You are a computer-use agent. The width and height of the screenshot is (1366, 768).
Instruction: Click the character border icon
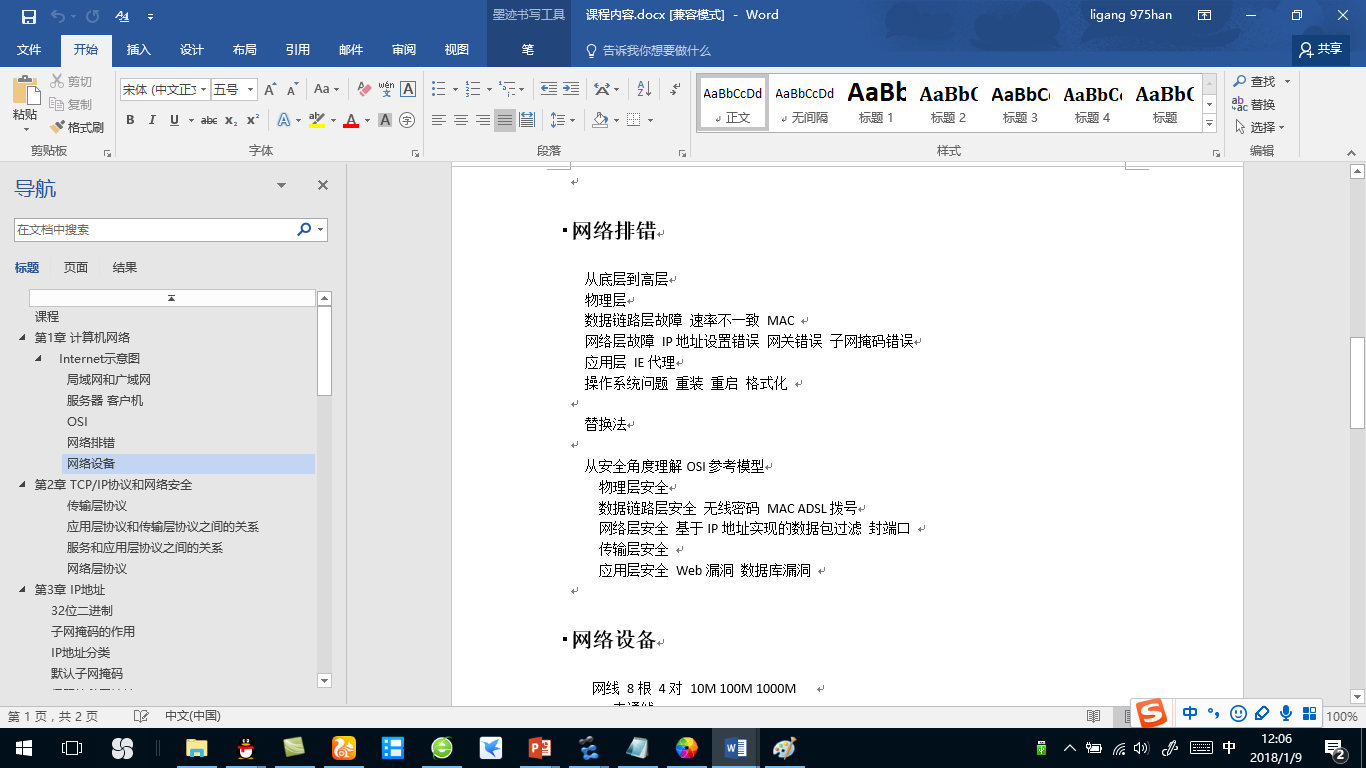point(408,89)
